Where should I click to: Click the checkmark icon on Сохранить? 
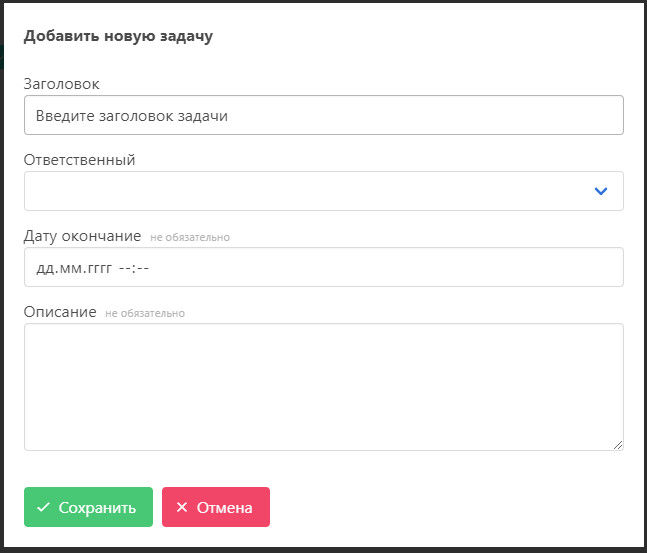[x=43, y=507]
